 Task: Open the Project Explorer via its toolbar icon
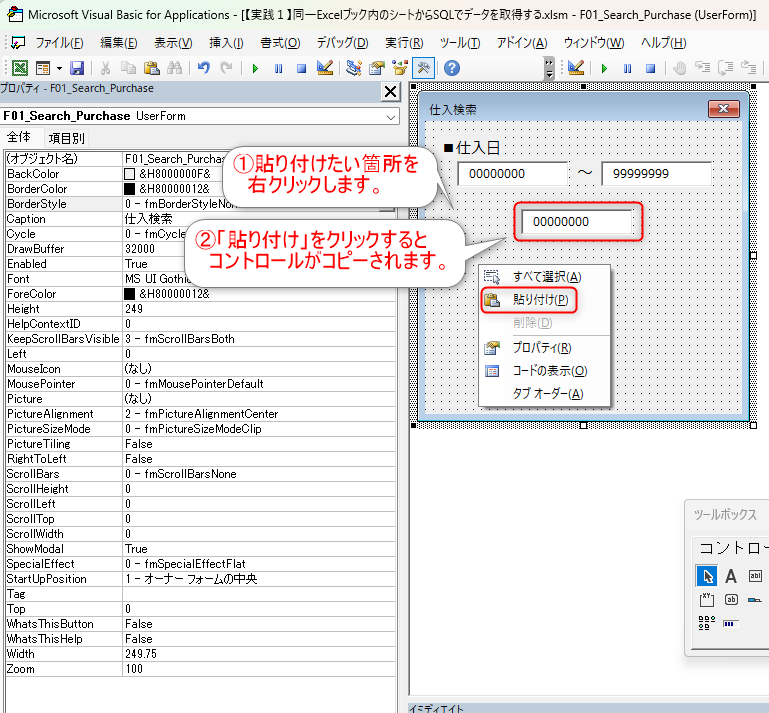(353, 68)
